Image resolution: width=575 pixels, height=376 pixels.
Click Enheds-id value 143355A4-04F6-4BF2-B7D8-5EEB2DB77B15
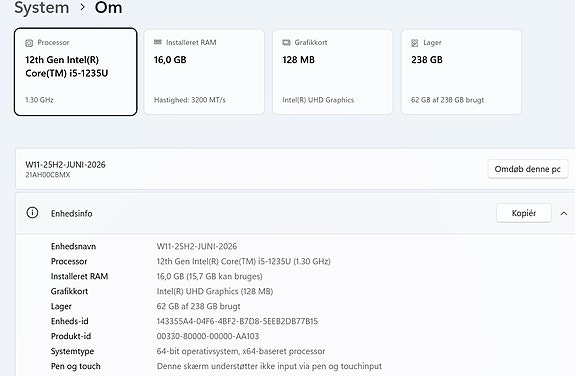click(237, 321)
